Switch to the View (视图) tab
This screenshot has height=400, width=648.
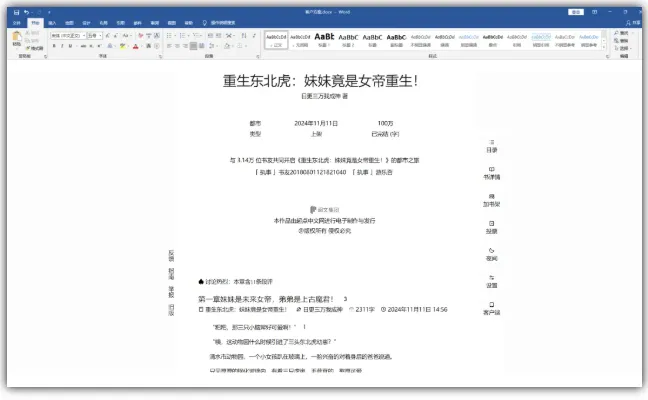172,23
